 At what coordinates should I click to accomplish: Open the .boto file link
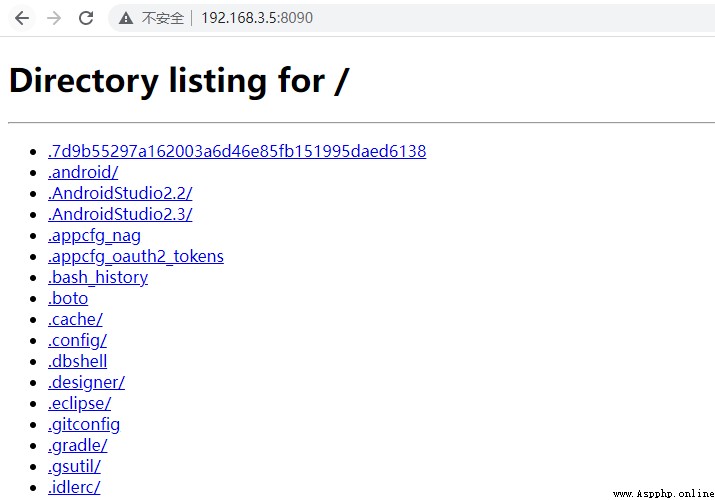point(68,299)
